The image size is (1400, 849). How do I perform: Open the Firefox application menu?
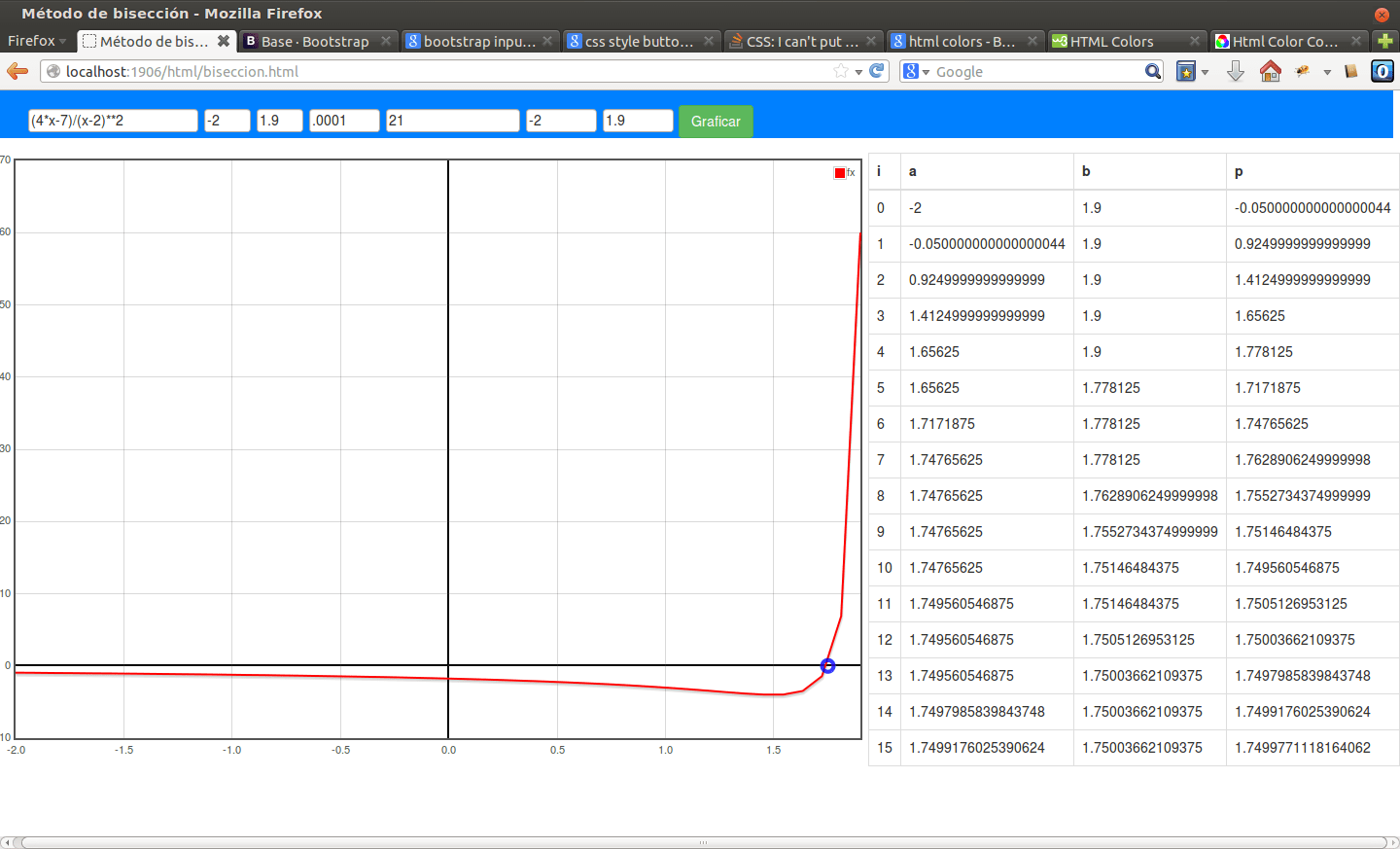pyautogui.click(x=37, y=41)
